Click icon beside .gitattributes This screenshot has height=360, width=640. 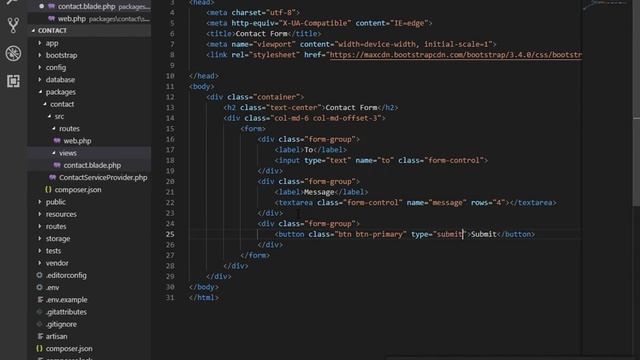pyautogui.click(x=40, y=312)
